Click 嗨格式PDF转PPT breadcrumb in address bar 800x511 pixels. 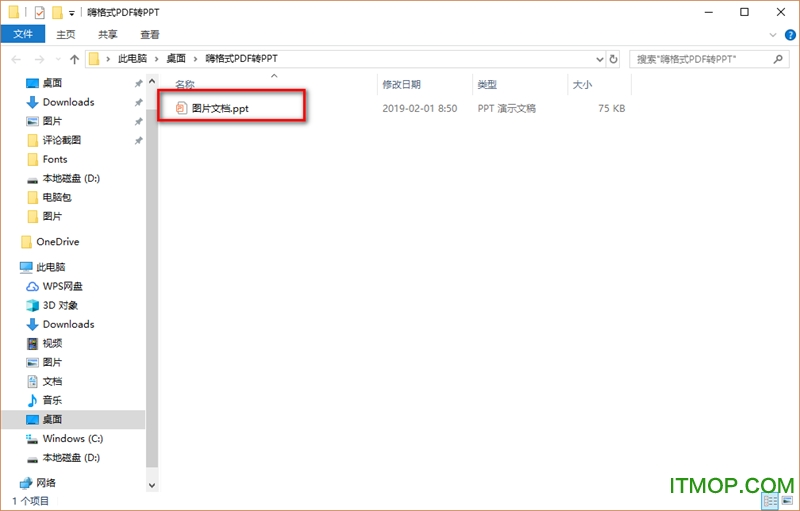pos(241,59)
